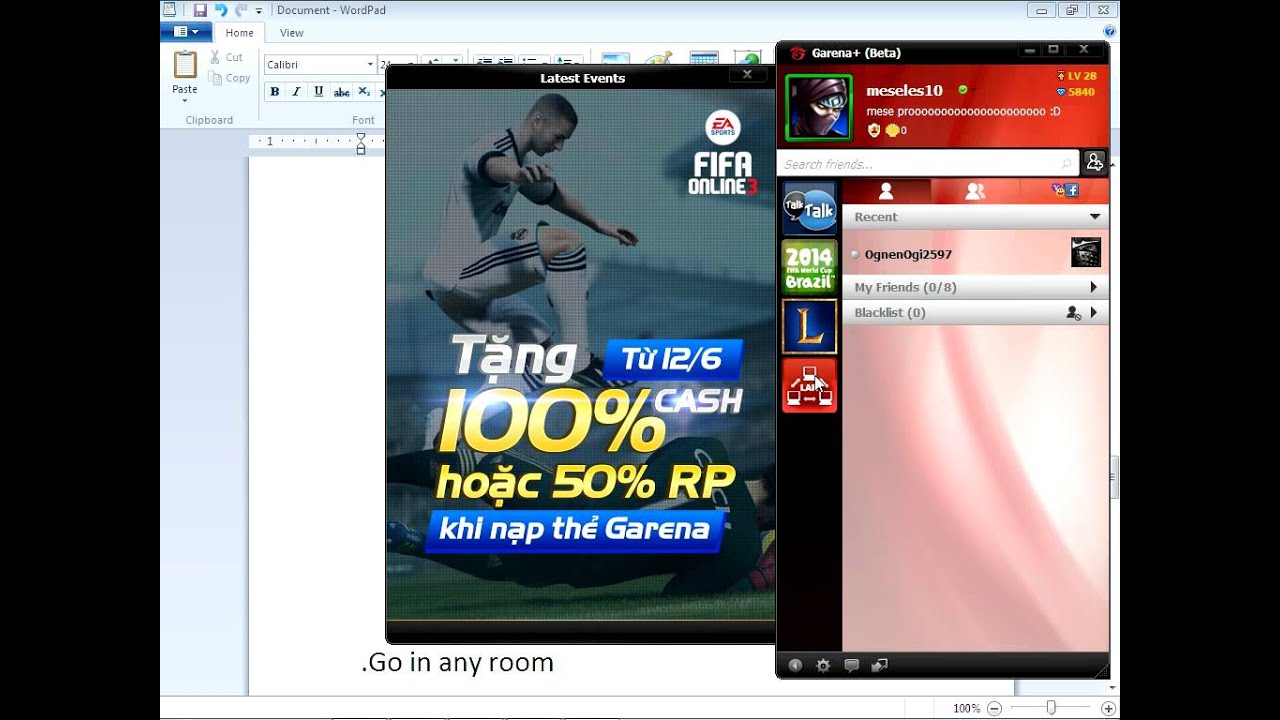Image resolution: width=1280 pixels, height=720 pixels.
Task: Open Garena settings gear icon
Action: tap(823, 665)
